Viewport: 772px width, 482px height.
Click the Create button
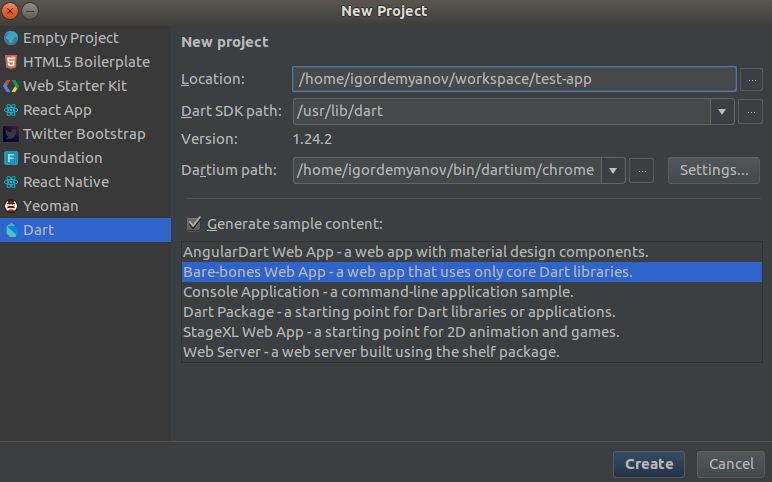click(x=649, y=464)
